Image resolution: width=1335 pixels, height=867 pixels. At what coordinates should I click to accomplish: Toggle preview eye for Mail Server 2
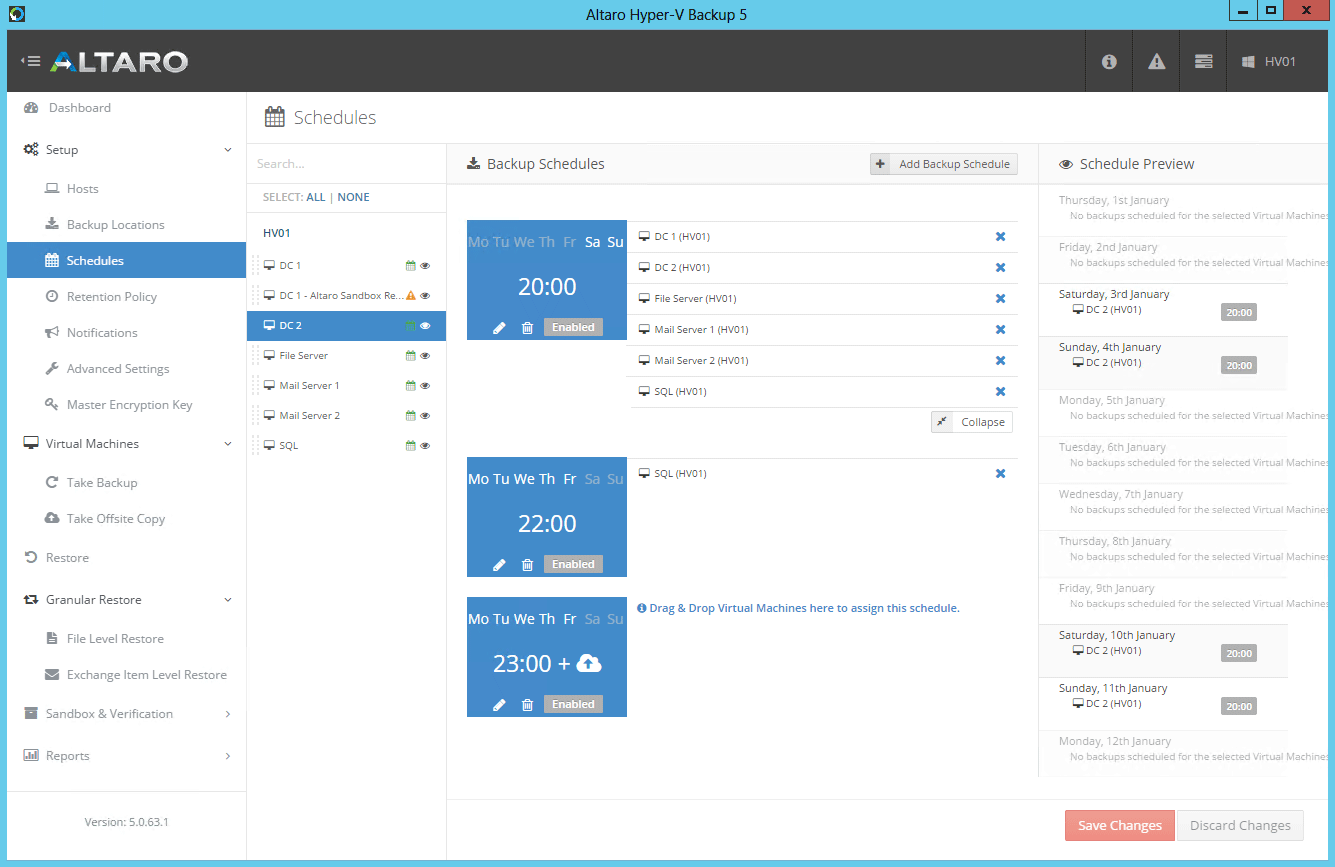pyautogui.click(x=425, y=416)
